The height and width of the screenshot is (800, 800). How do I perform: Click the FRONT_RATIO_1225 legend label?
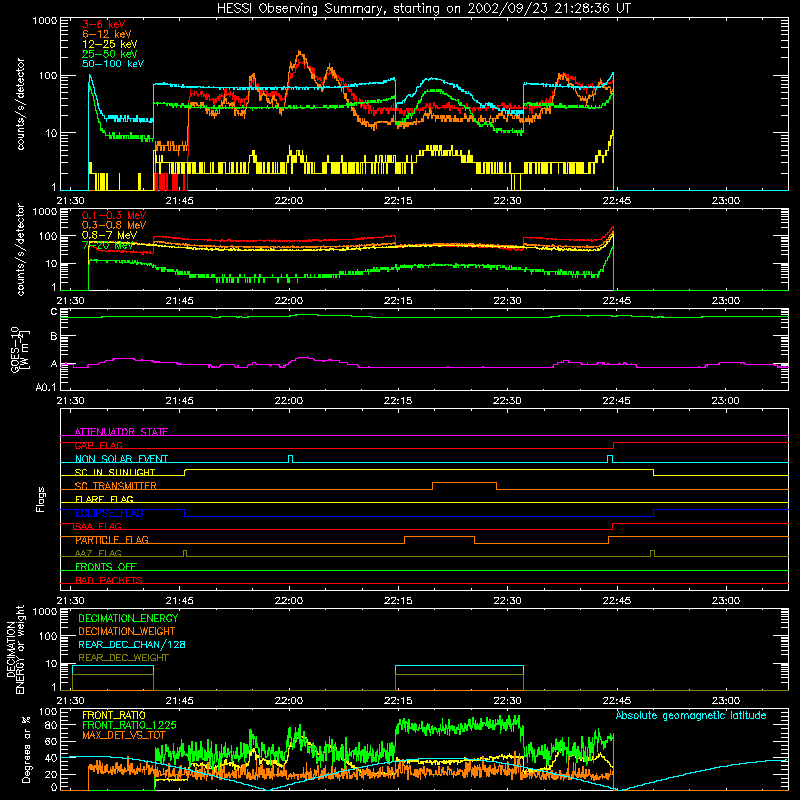pyautogui.click(x=129, y=725)
